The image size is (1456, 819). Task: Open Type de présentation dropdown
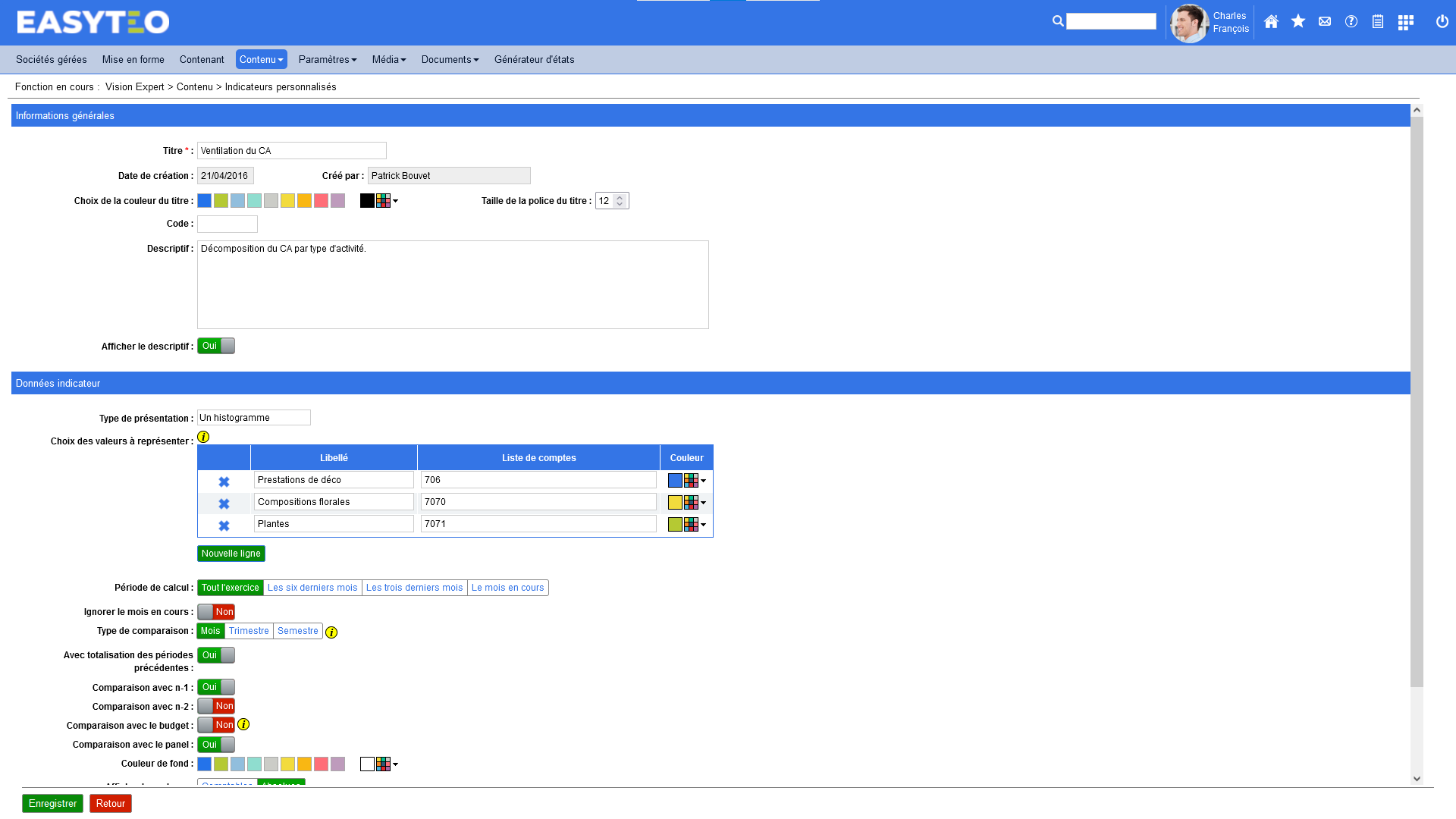click(253, 418)
